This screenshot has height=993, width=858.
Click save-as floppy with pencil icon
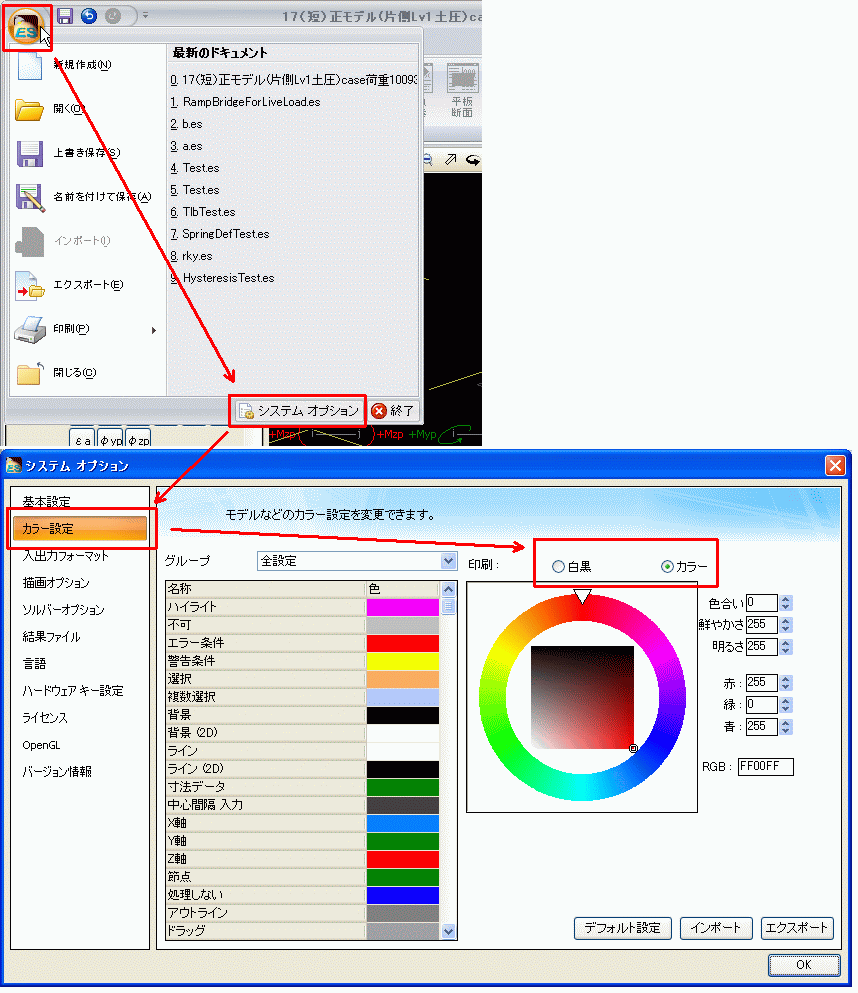[30, 198]
